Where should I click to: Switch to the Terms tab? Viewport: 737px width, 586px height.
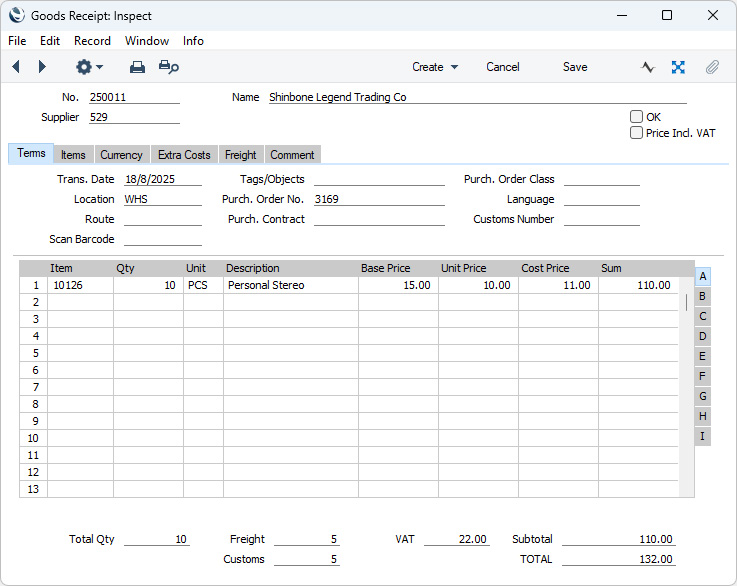click(31, 154)
